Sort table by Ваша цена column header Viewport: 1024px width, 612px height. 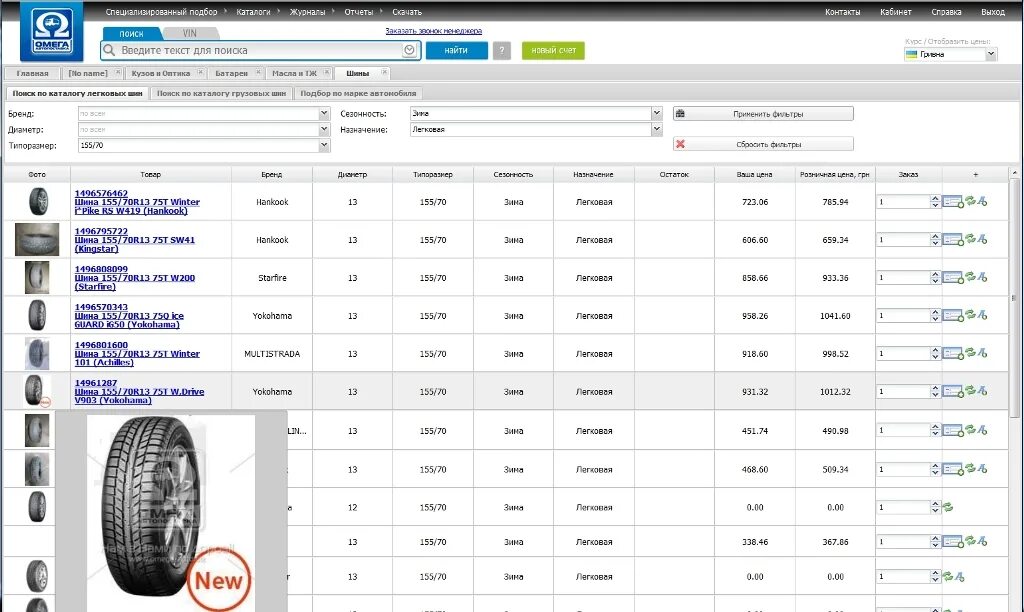[x=754, y=174]
